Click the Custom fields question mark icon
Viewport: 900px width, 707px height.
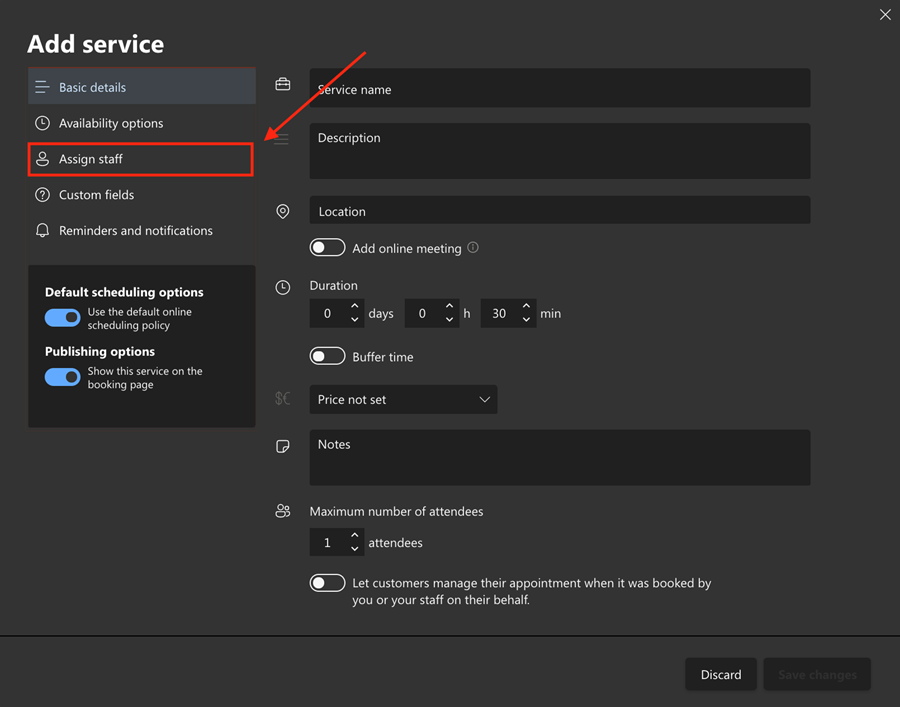[x=42, y=195]
